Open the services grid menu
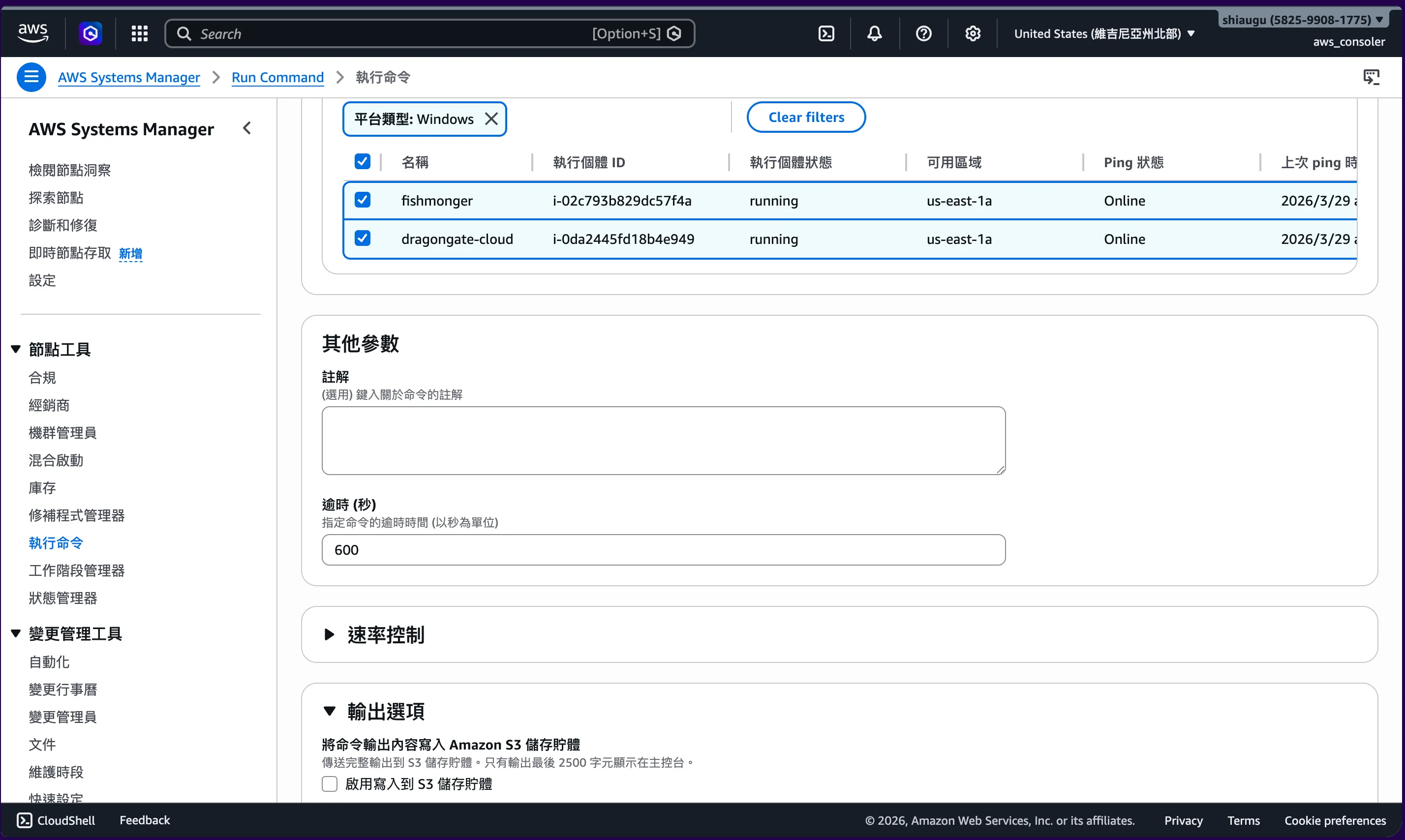Screen dimensions: 1405x840 (x=139, y=33)
